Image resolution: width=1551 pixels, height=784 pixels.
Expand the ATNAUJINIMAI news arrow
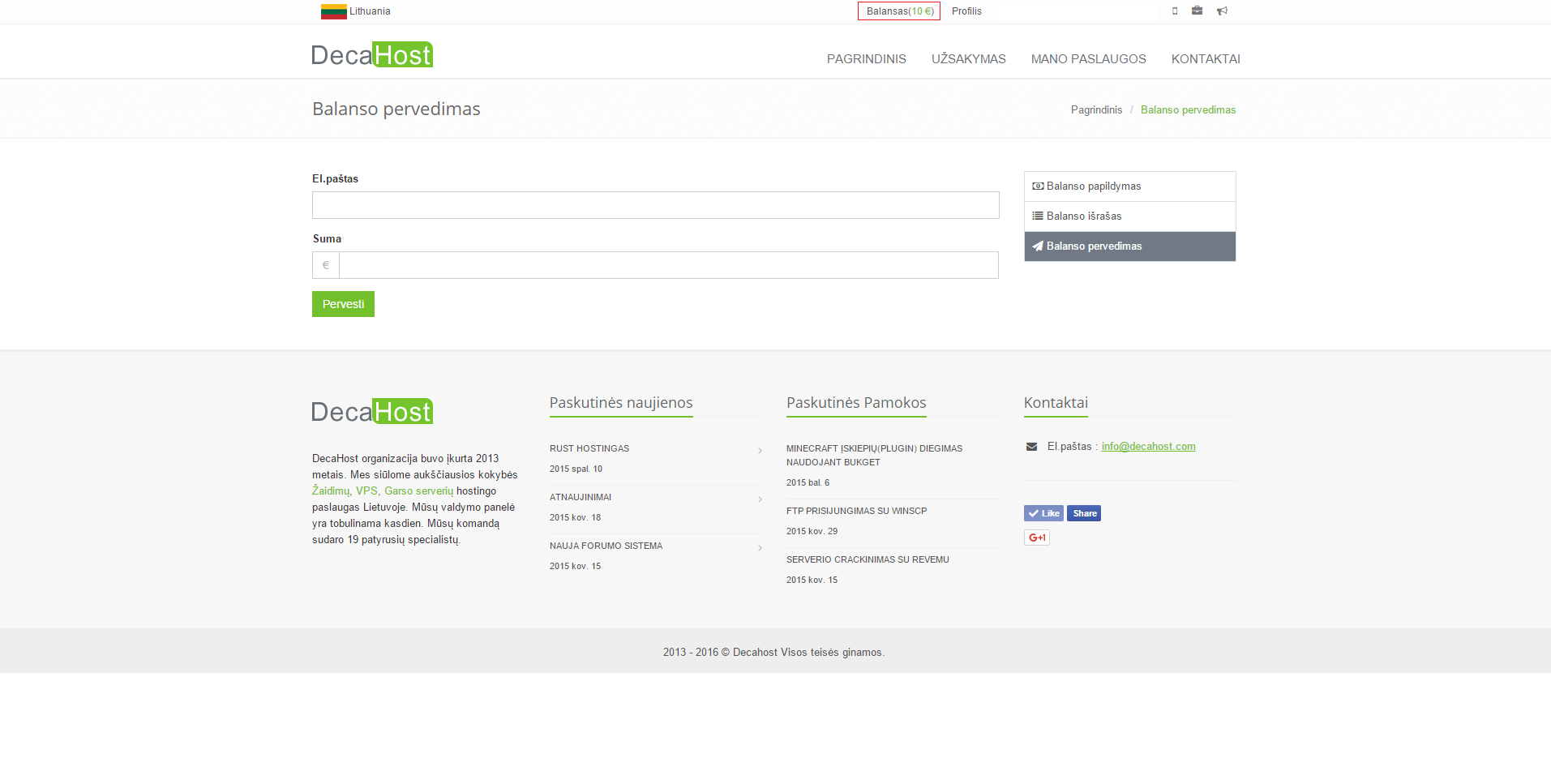pyautogui.click(x=760, y=499)
